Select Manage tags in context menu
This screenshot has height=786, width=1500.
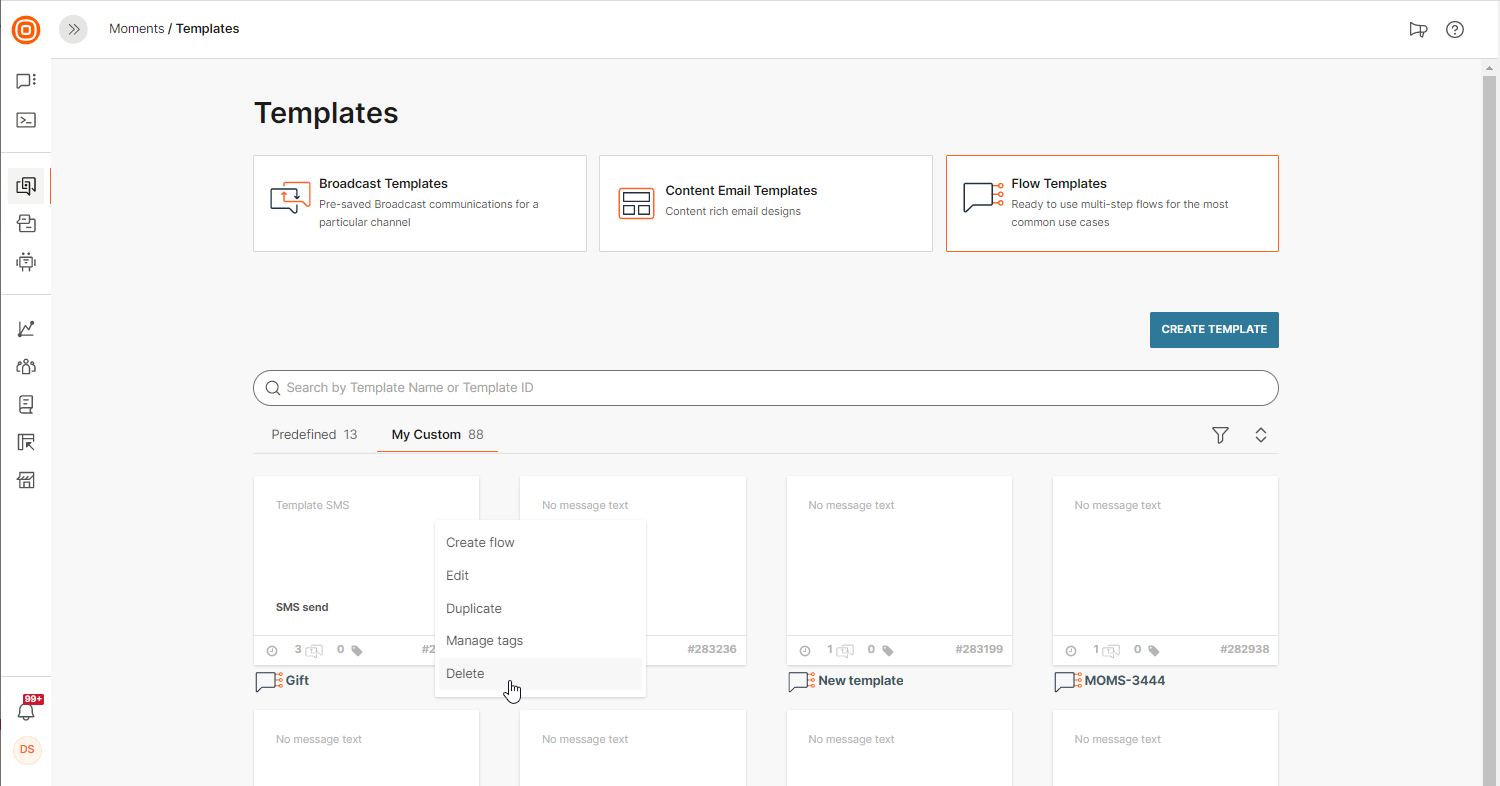(x=484, y=640)
